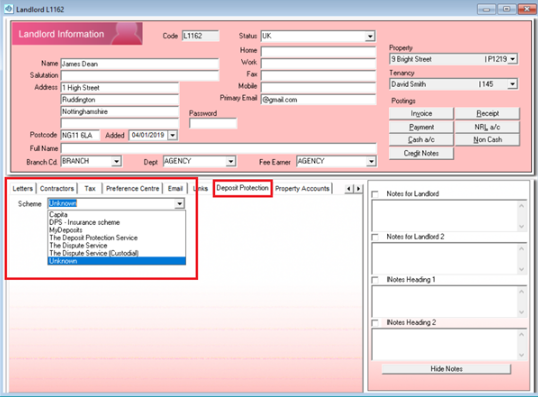Open the Property Accounts tab
The image size is (538, 397).
tap(302, 188)
